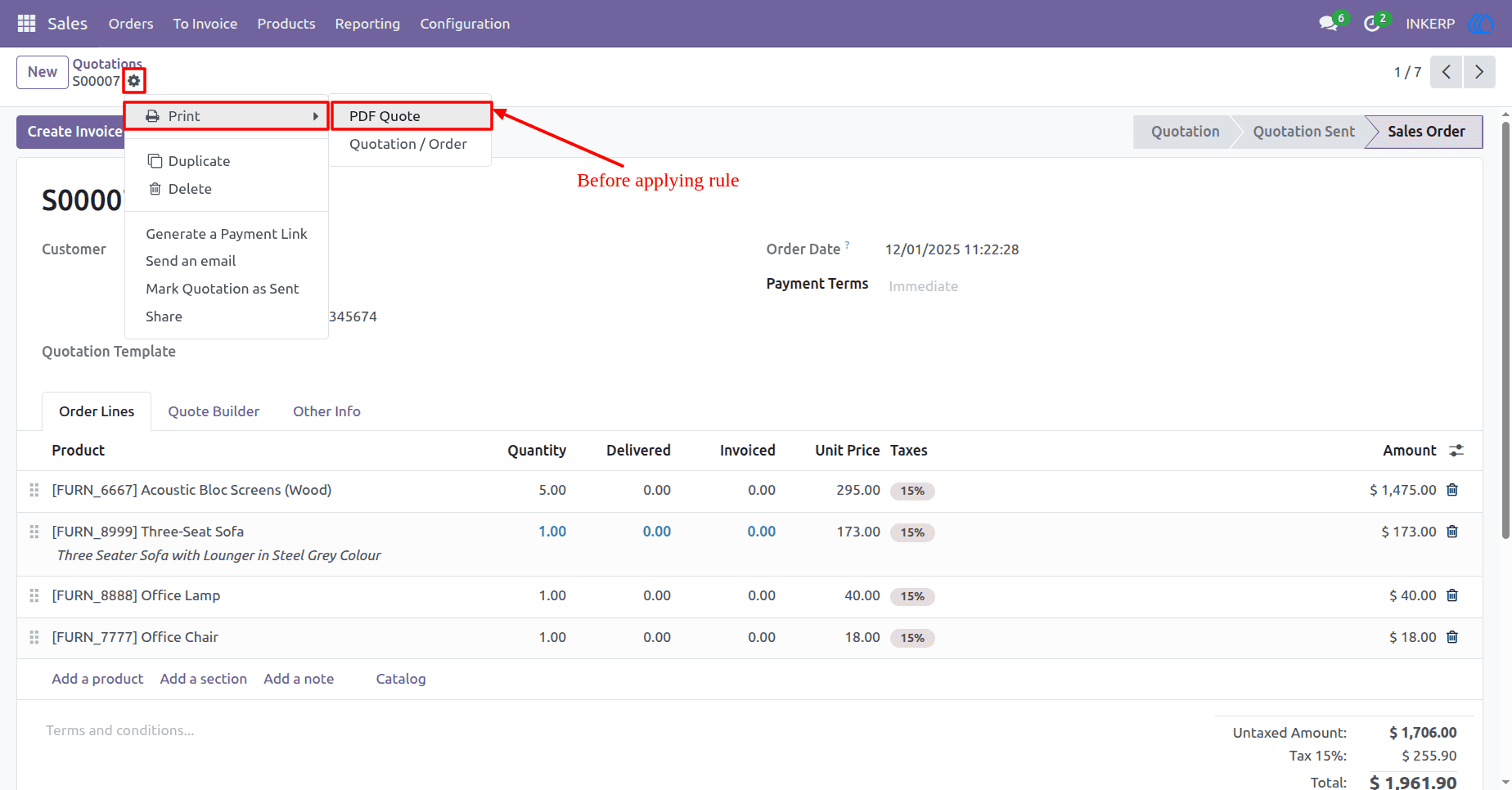Open the Orders top menu
The height and width of the screenshot is (790, 1512).
coord(131,24)
